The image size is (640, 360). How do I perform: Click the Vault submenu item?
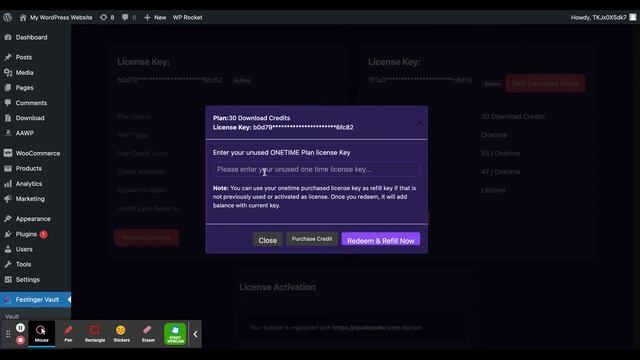pos(12,316)
